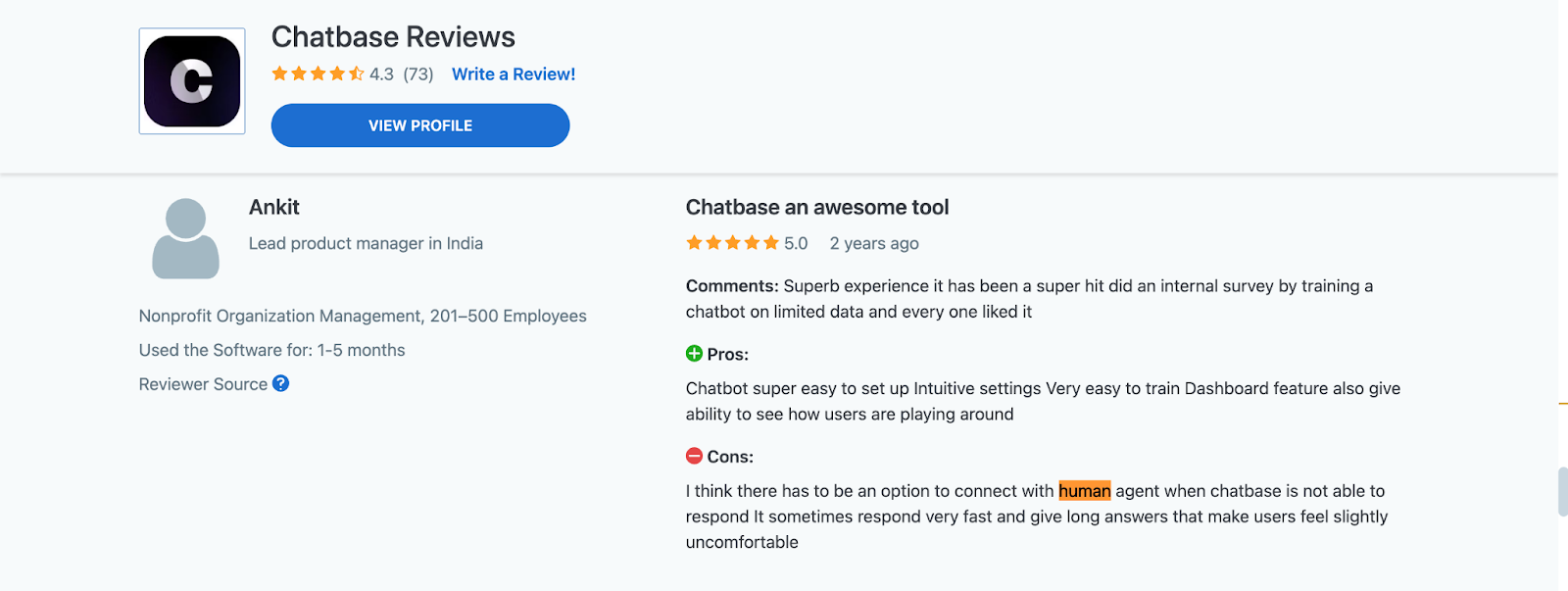1568x591 pixels.
Task: Click Lead product manager in India text
Action: 366,244
